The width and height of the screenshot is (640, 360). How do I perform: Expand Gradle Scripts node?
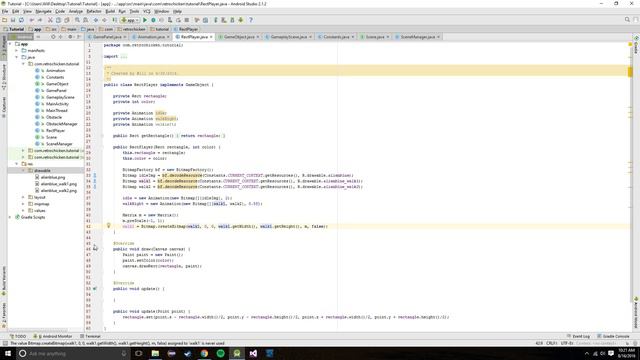coord(10,217)
